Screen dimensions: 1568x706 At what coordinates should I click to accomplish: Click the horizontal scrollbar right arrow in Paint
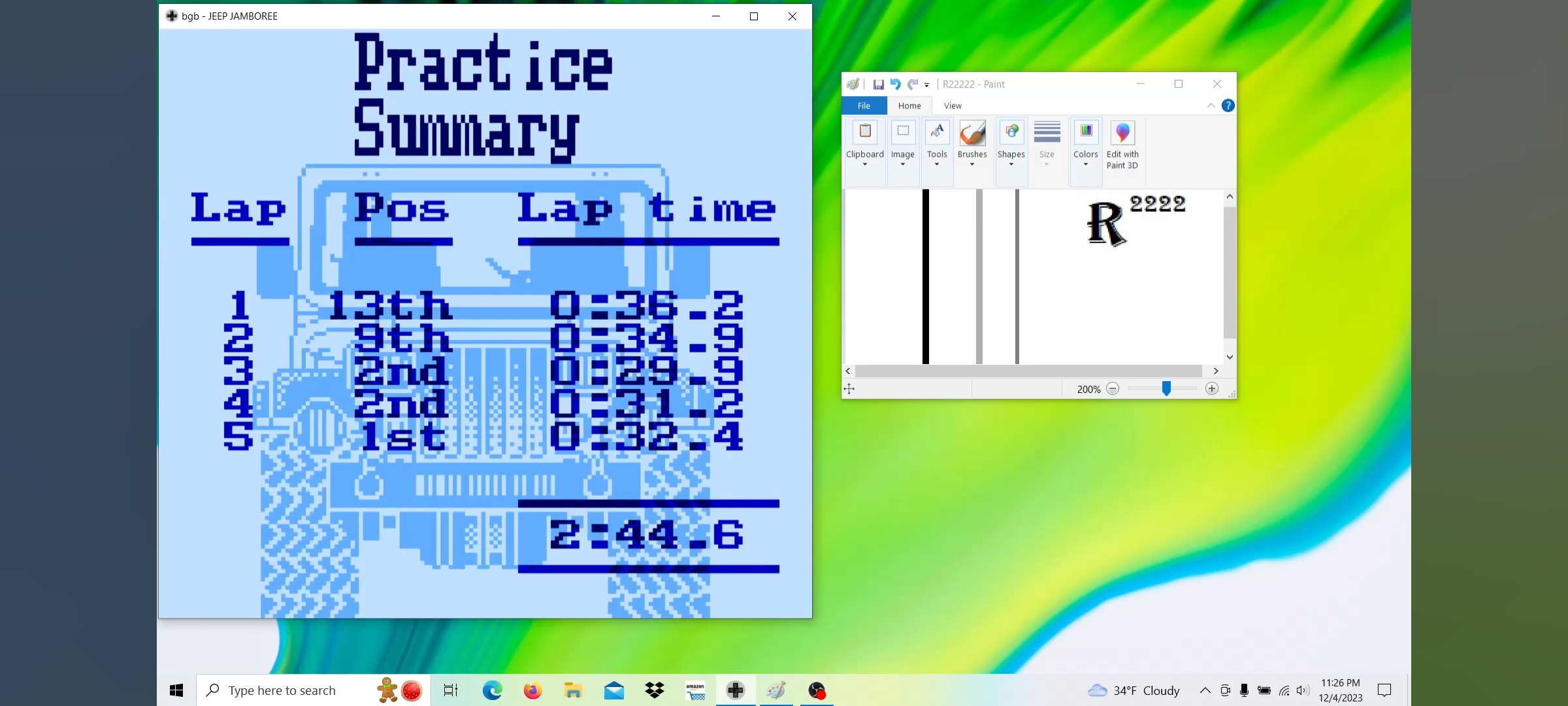[x=1215, y=371]
